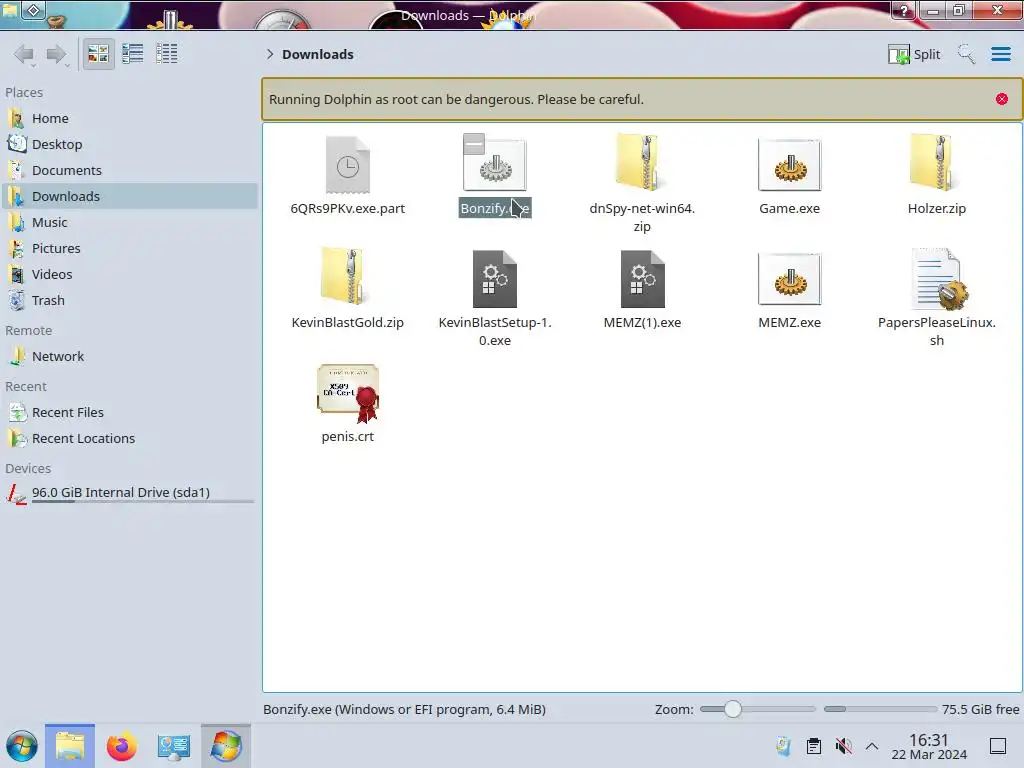The image size is (1024, 768).
Task: Click the Windows flag taskbar icon
Action: 225,746
